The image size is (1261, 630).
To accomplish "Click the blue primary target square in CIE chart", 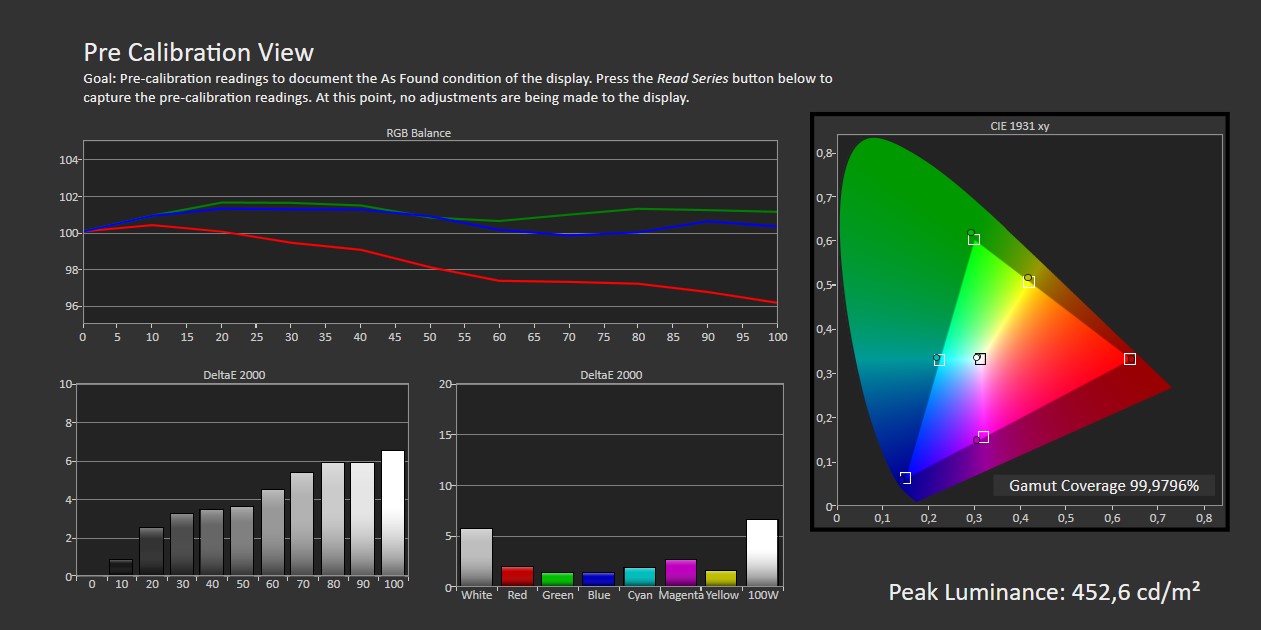I will coord(906,478).
